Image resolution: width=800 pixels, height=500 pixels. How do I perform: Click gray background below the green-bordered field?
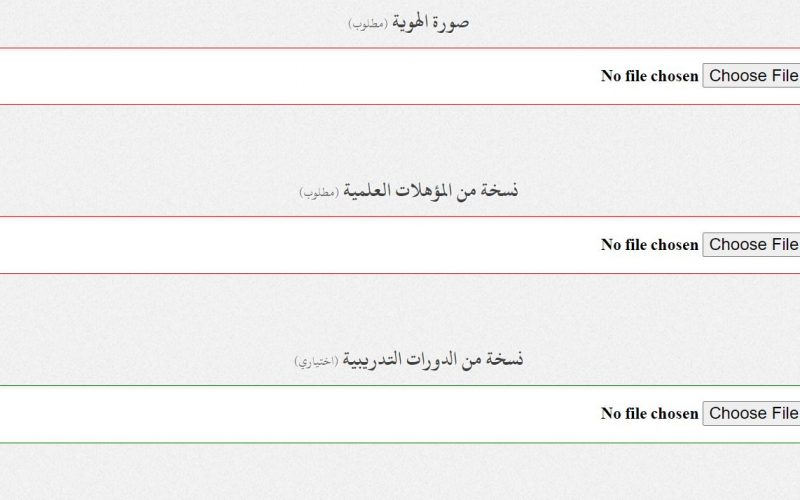tap(400, 472)
